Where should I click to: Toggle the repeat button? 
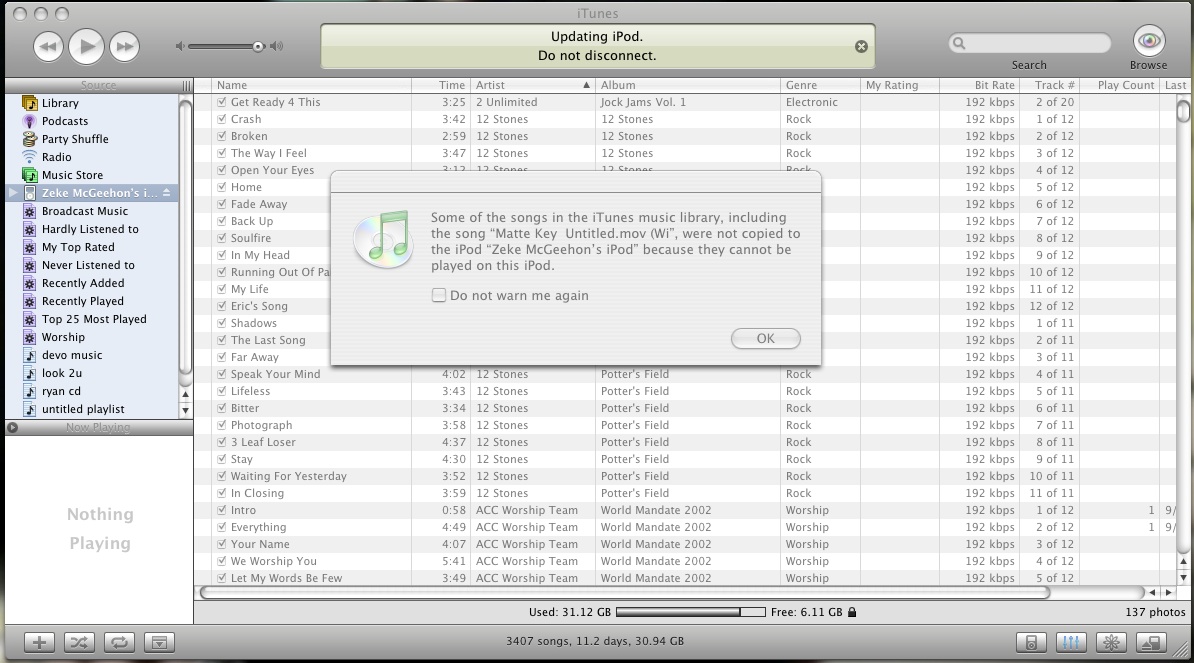coord(120,642)
